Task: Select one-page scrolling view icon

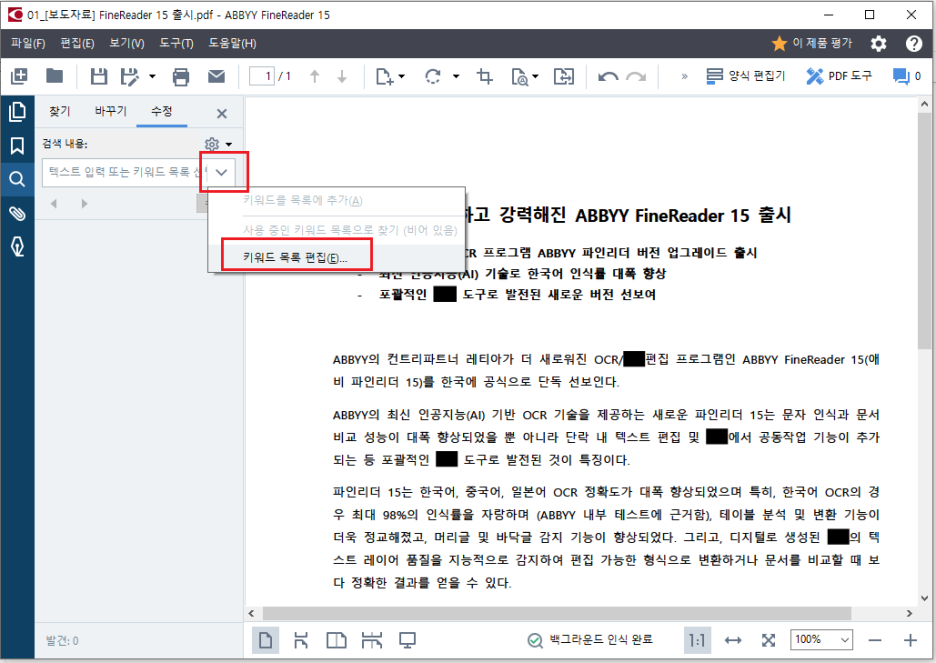Action: tap(301, 641)
